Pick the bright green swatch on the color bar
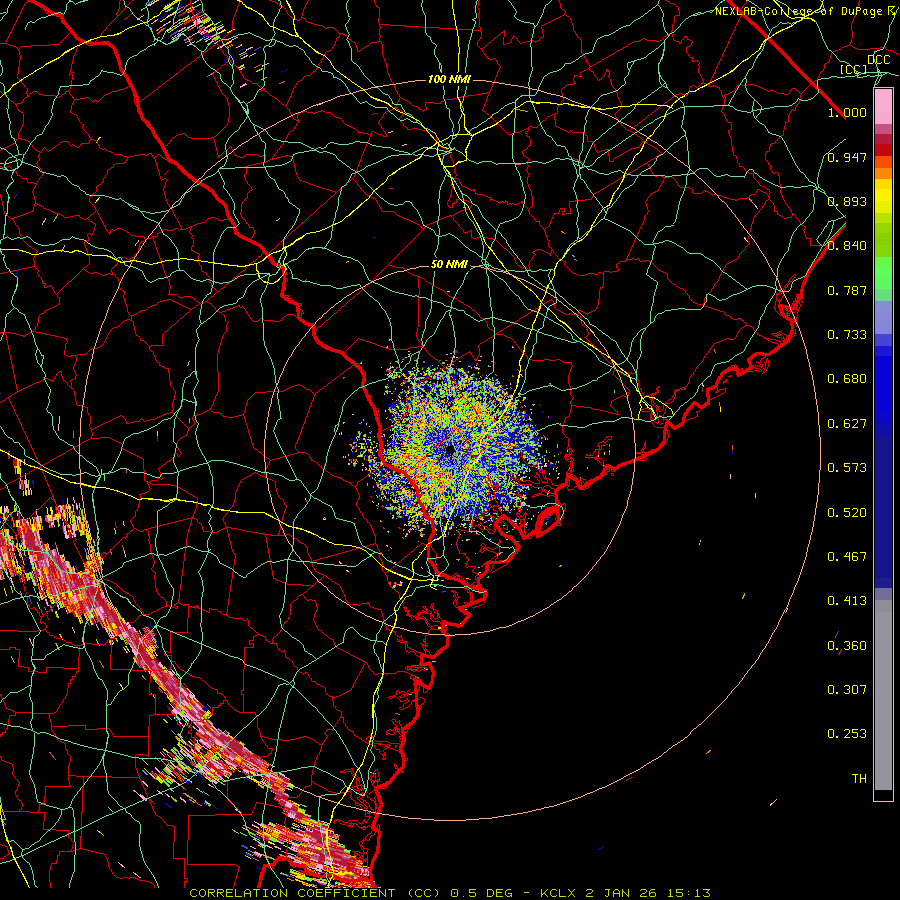 coord(883,273)
